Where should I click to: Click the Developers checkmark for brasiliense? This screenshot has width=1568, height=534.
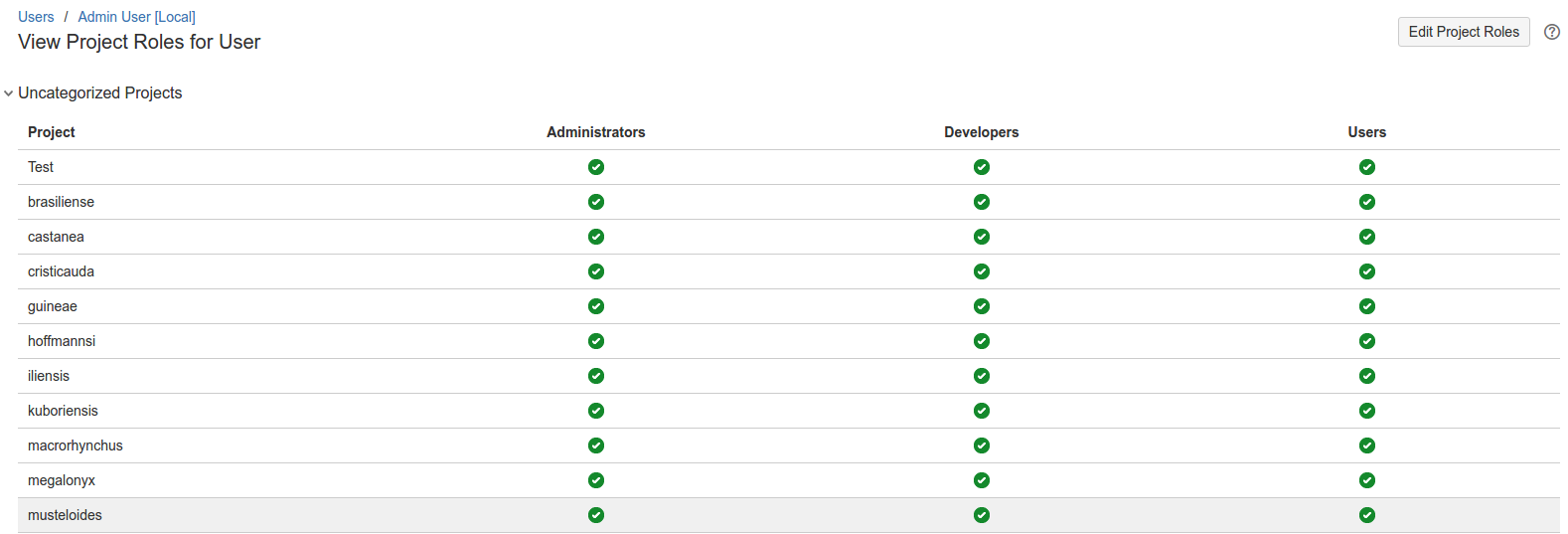982,202
